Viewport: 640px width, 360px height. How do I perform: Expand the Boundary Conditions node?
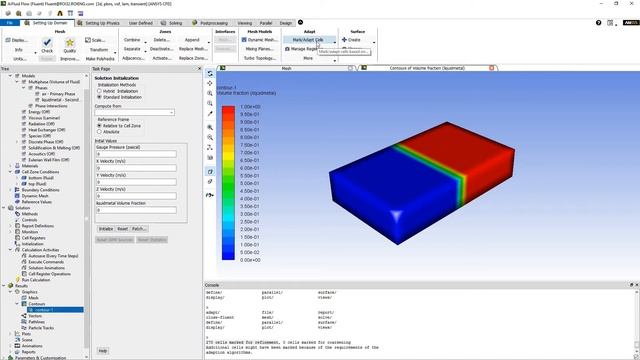tap(11, 190)
